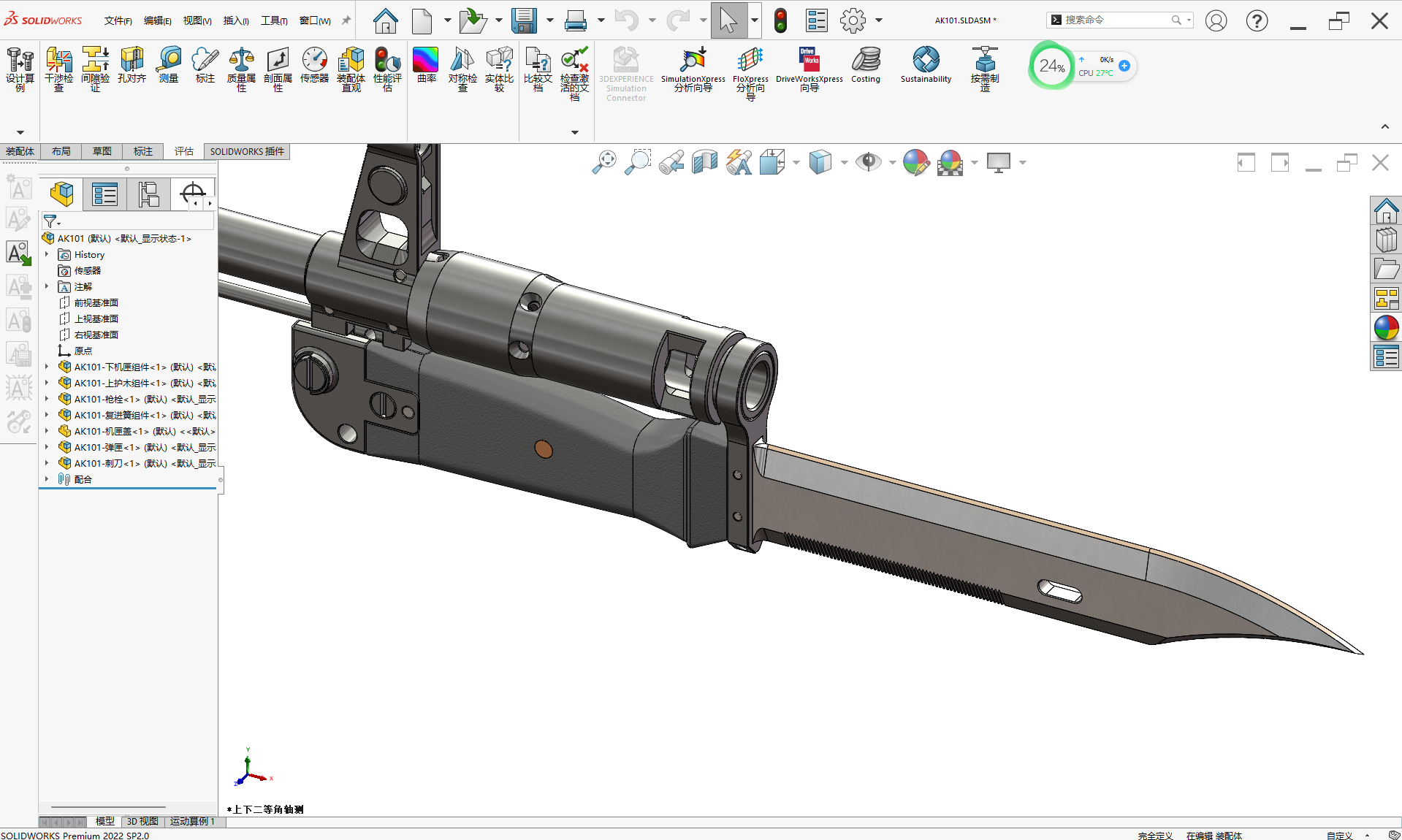Expand the AK101-刺刀 component tree node
Viewport: 1402px width, 840px height.
pyautogui.click(x=47, y=463)
